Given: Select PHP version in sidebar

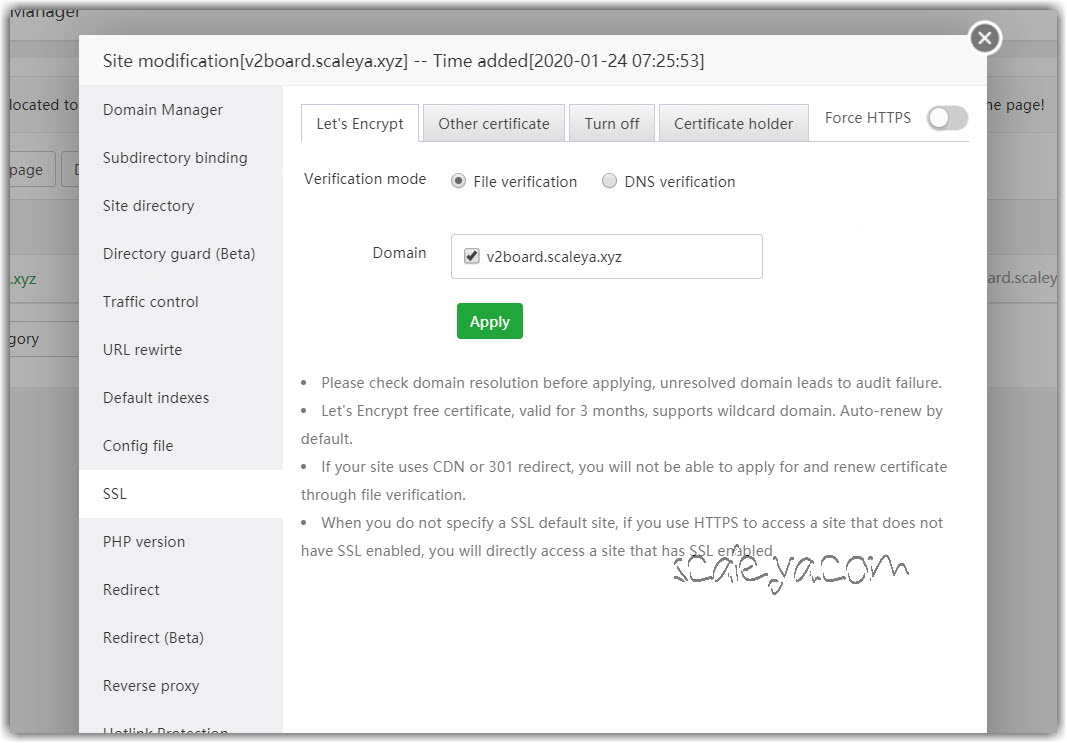Looking at the screenshot, I should (x=144, y=542).
